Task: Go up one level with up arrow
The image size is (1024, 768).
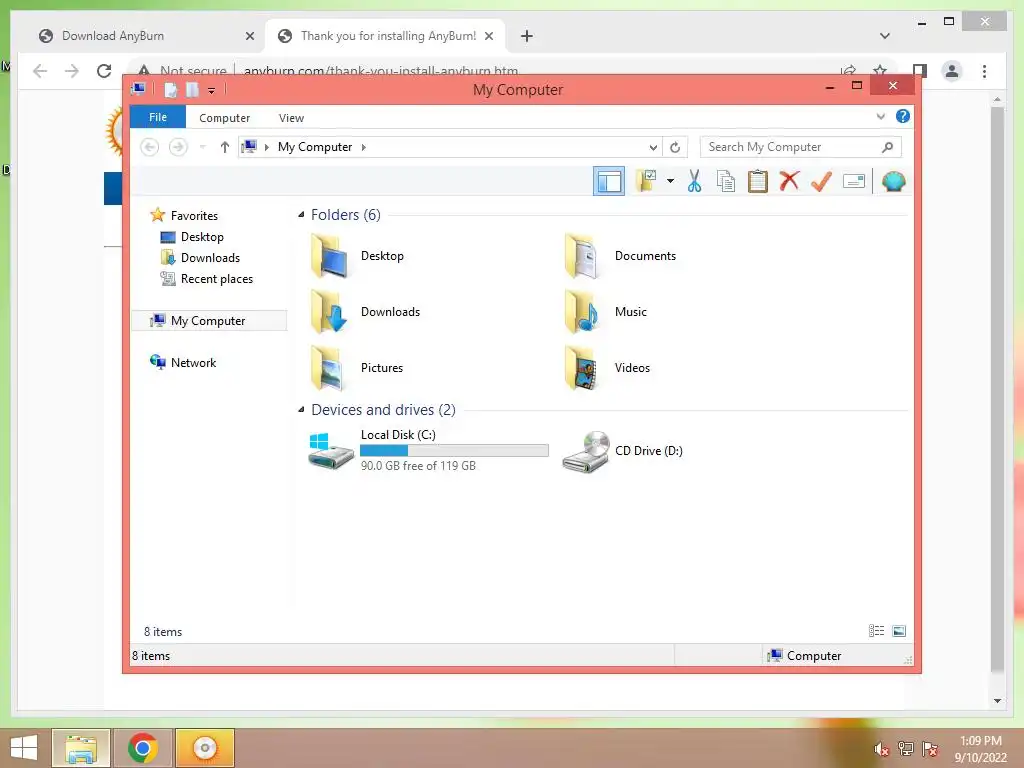Action: pos(225,147)
